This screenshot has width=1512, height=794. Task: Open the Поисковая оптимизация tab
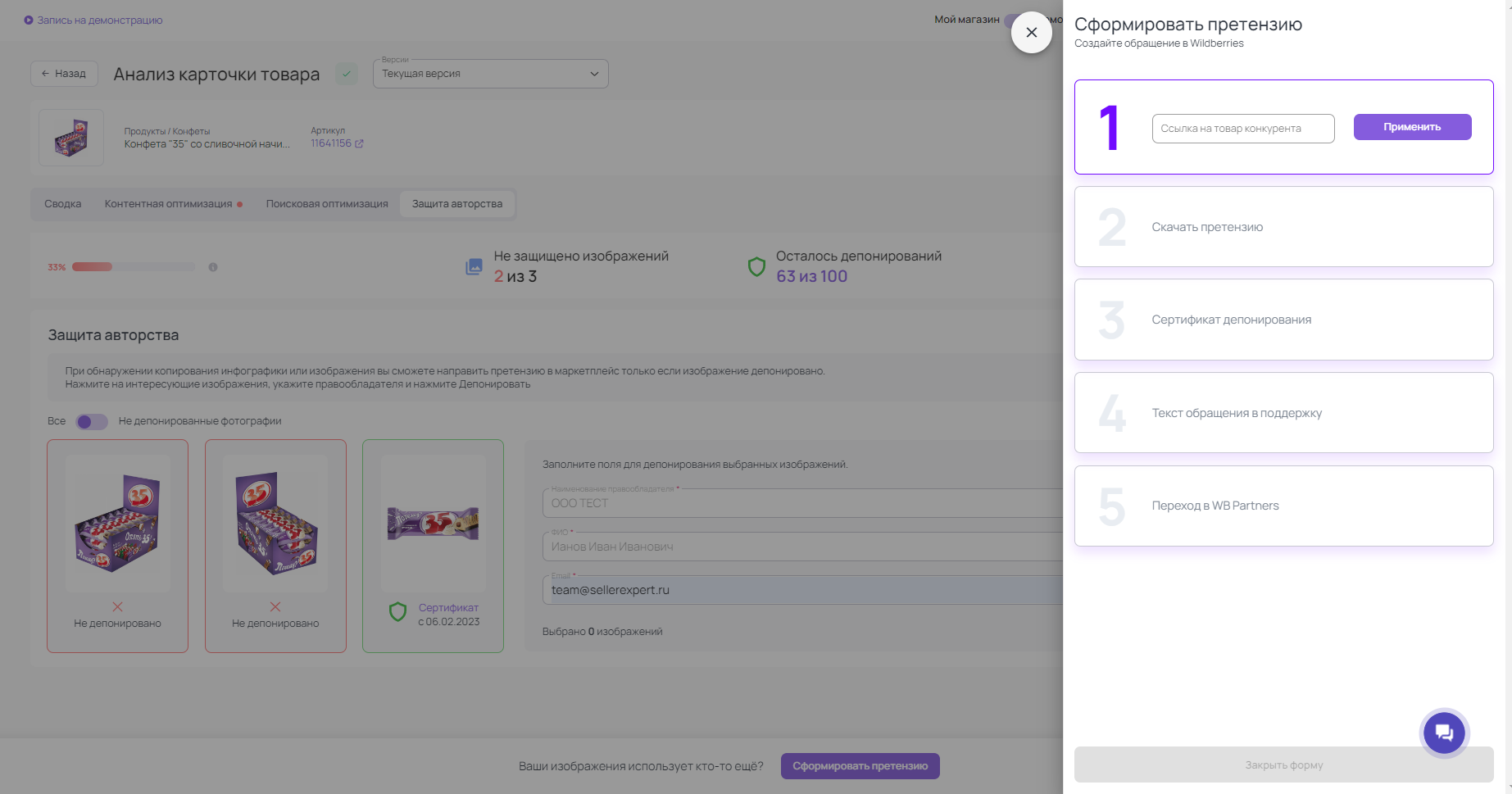pyautogui.click(x=327, y=204)
